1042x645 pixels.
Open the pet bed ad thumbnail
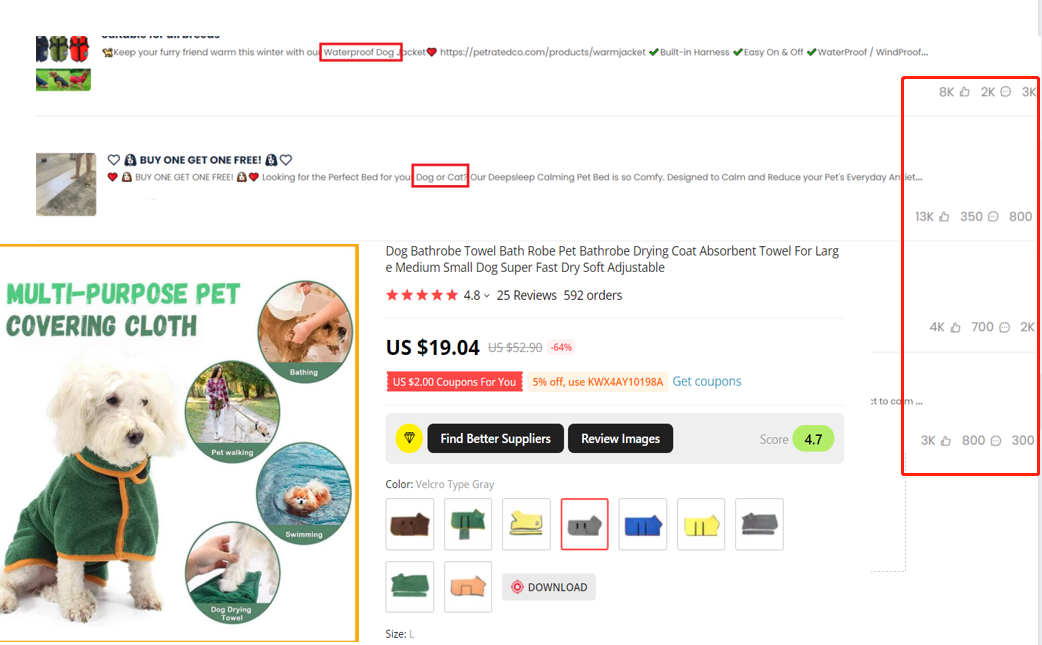(x=66, y=184)
